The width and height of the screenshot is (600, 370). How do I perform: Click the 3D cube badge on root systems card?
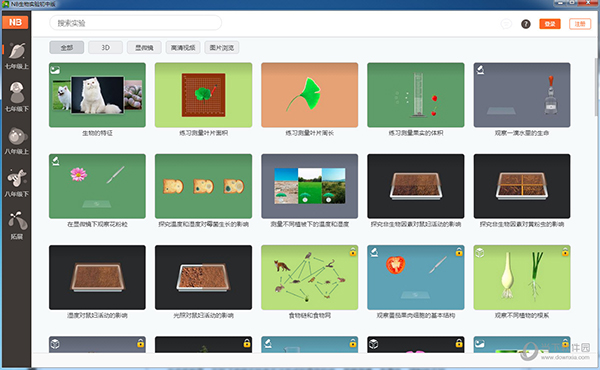(x=480, y=253)
